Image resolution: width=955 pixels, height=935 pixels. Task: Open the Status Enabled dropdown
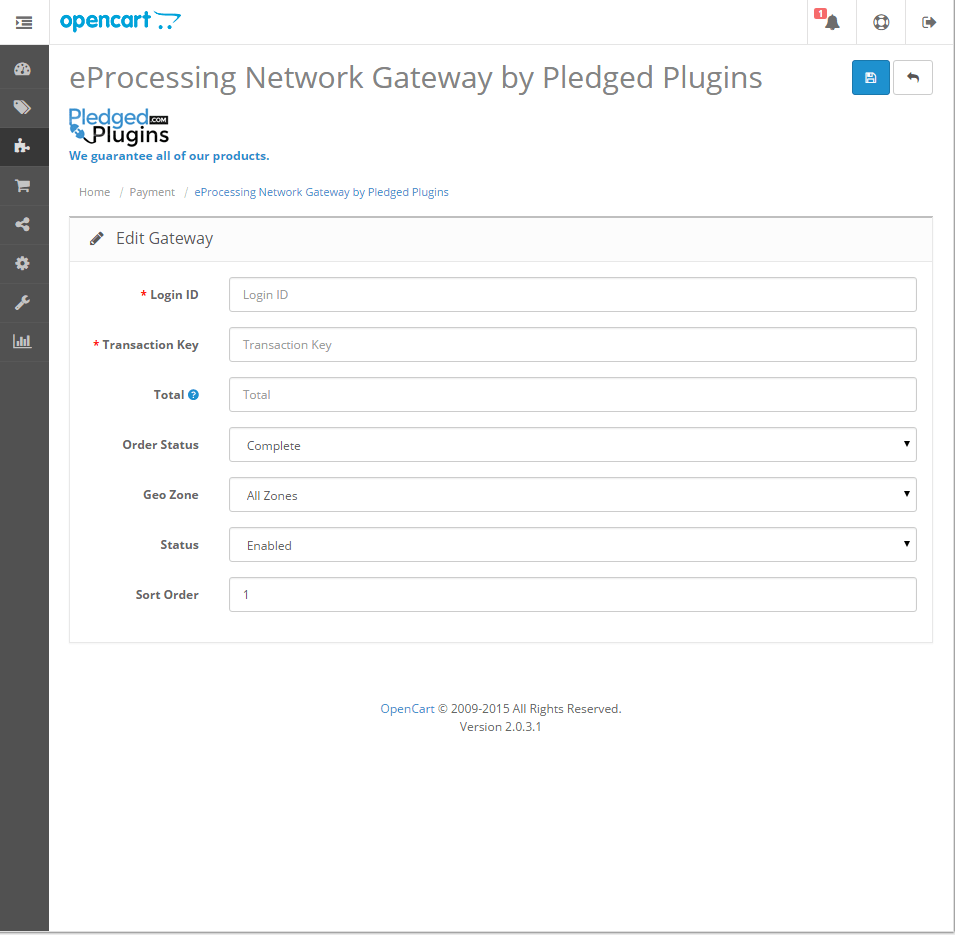pos(572,545)
